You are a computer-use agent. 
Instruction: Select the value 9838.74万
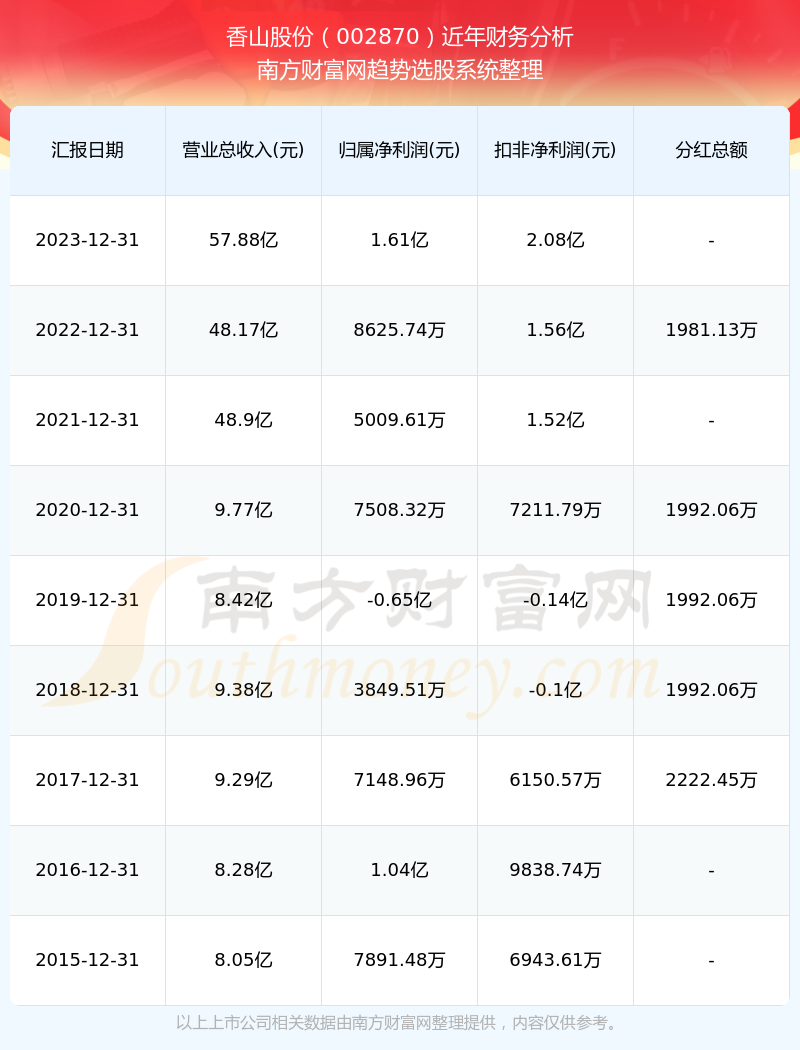click(x=556, y=870)
